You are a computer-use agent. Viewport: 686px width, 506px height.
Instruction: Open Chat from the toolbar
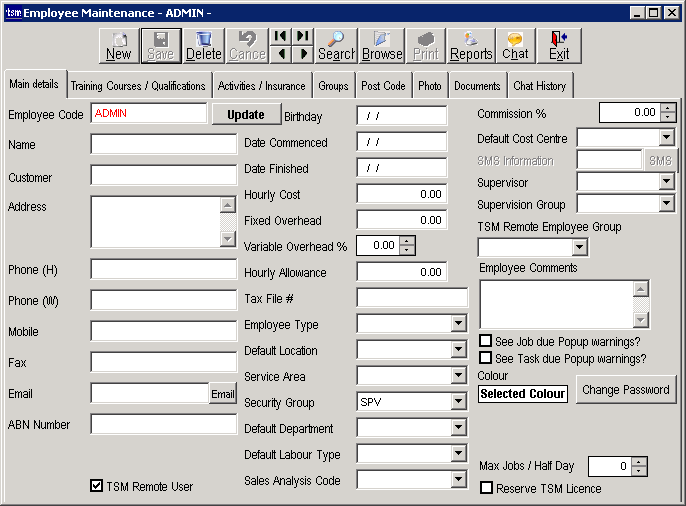pyautogui.click(x=515, y=45)
